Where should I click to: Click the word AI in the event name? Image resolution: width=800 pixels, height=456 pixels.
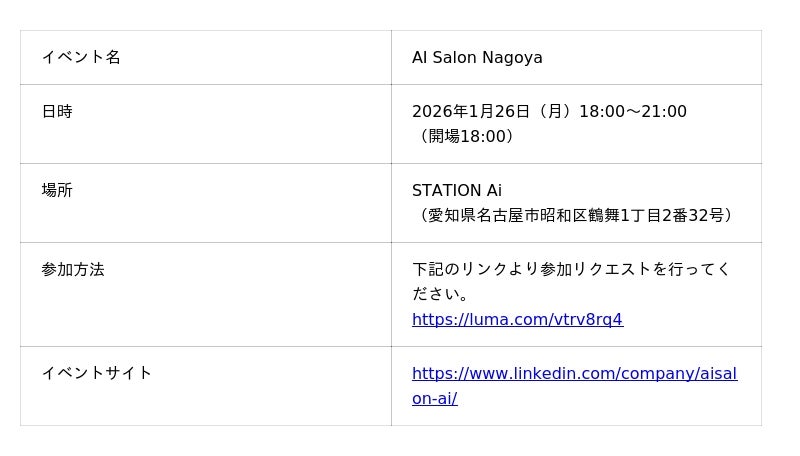(x=420, y=58)
